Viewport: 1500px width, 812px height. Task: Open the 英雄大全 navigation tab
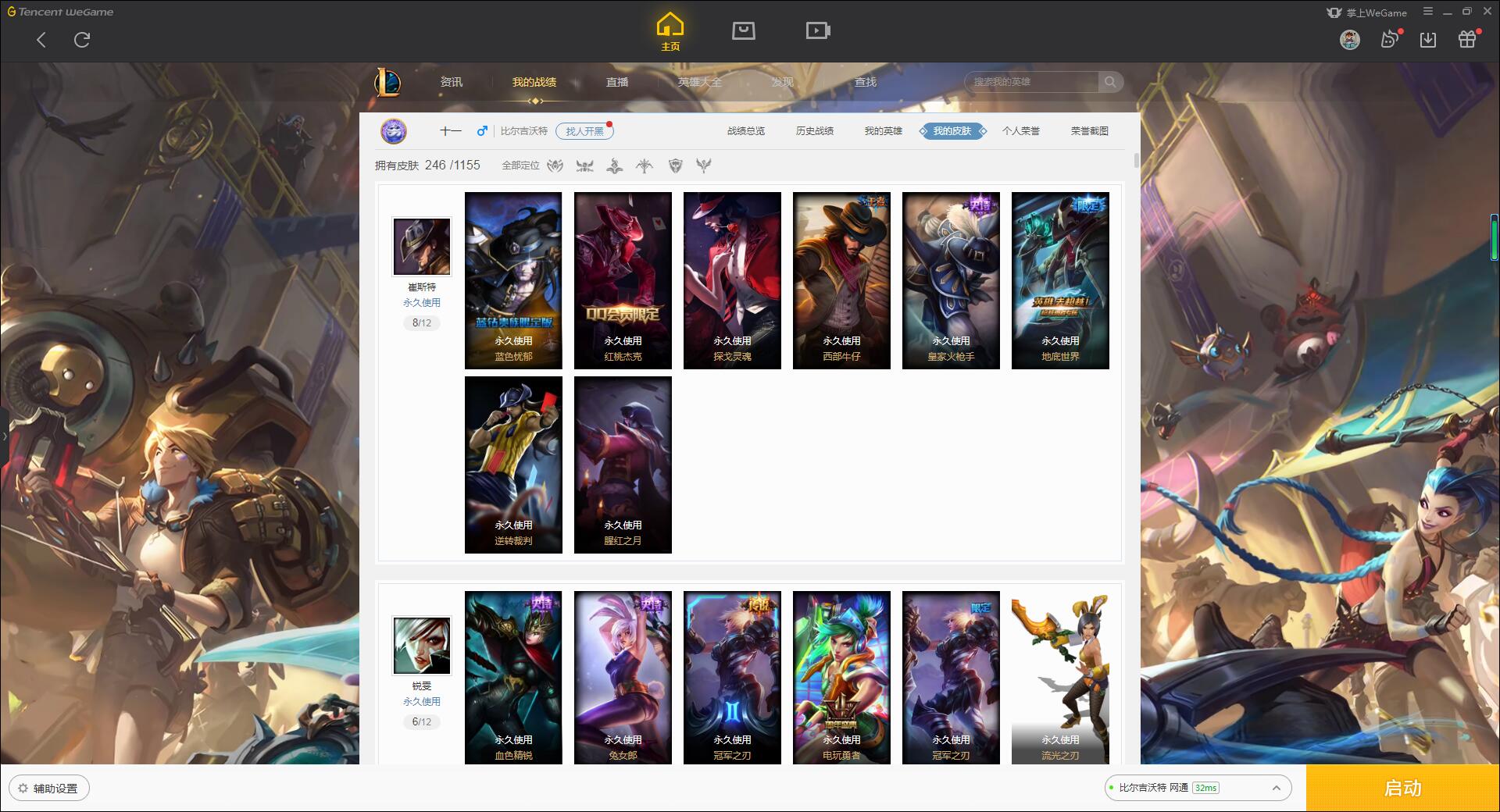pos(700,82)
